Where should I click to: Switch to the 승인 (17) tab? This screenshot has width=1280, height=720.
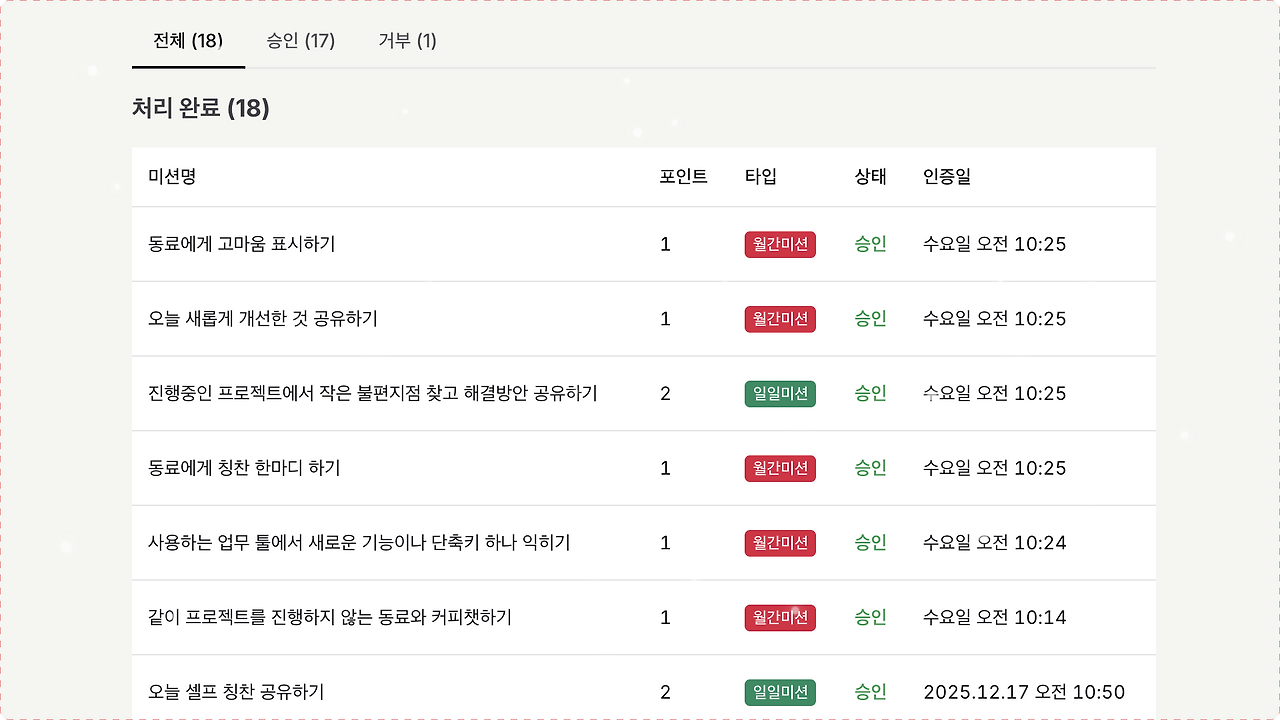coord(302,42)
